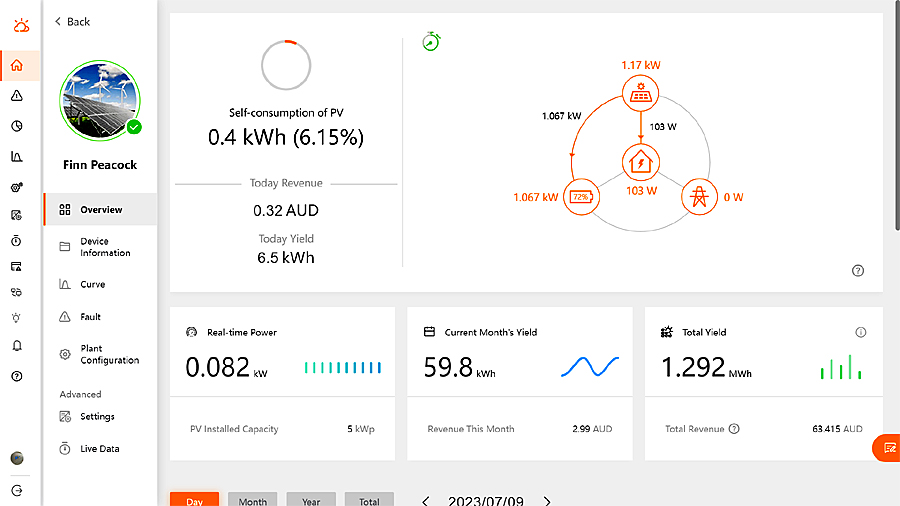Switch to the Year tab
This screenshot has width=900, height=506.
click(x=311, y=499)
